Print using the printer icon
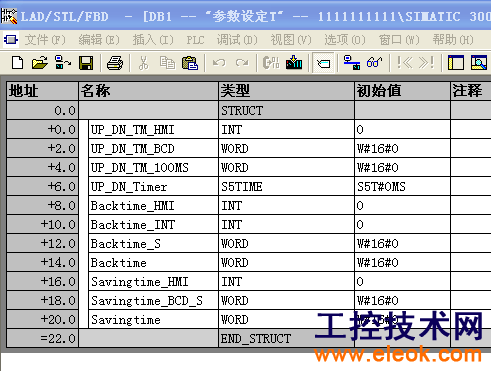This screenshot has height=371, width=491. pyautogui.click(x=115, y=63)
